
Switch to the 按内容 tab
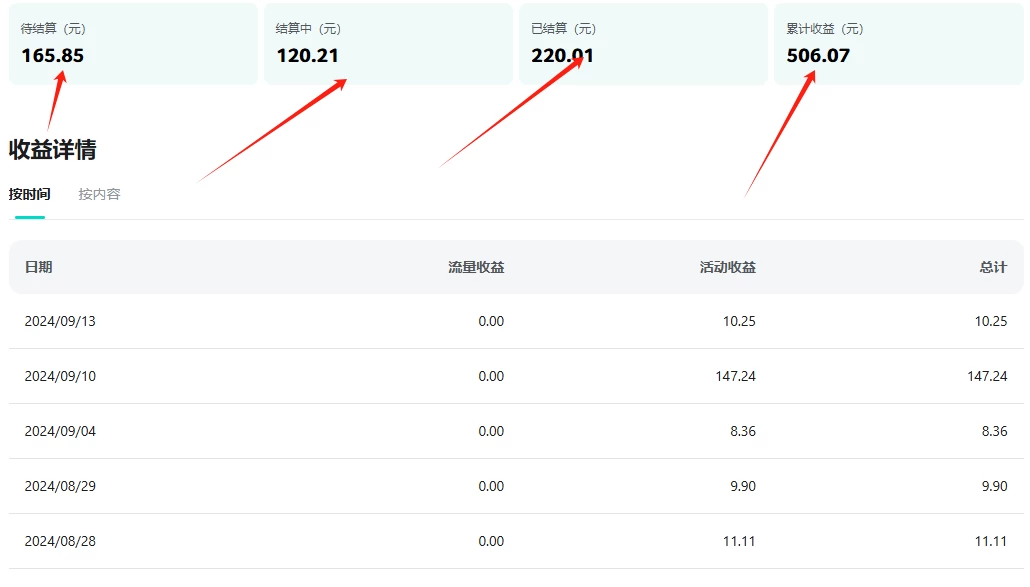[x=98, y=194]
